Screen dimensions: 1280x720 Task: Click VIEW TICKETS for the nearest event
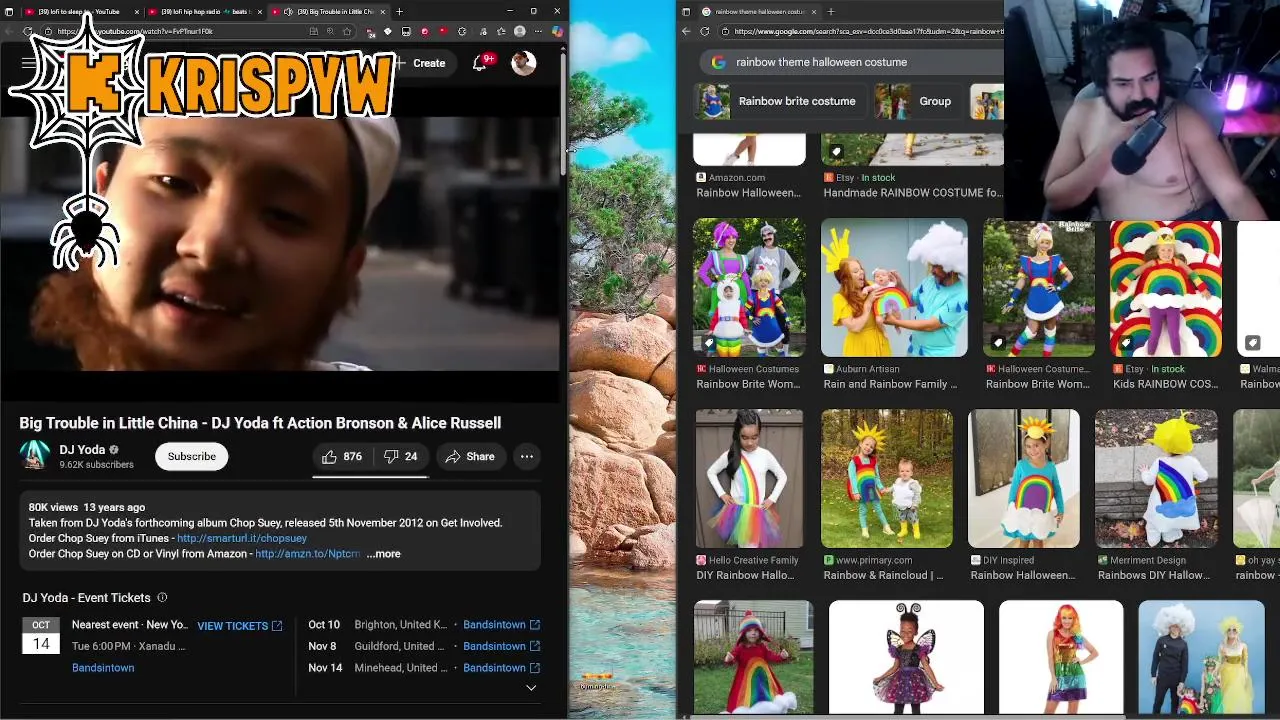[240, 626]
